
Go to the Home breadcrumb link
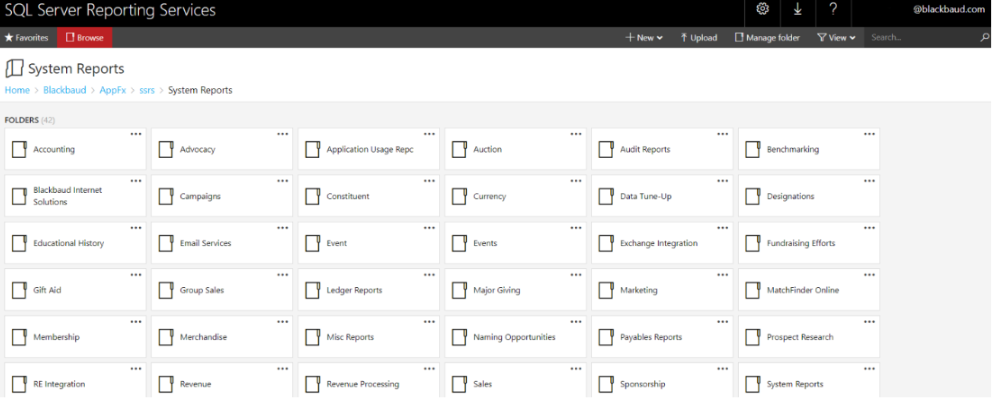(17, 90)
